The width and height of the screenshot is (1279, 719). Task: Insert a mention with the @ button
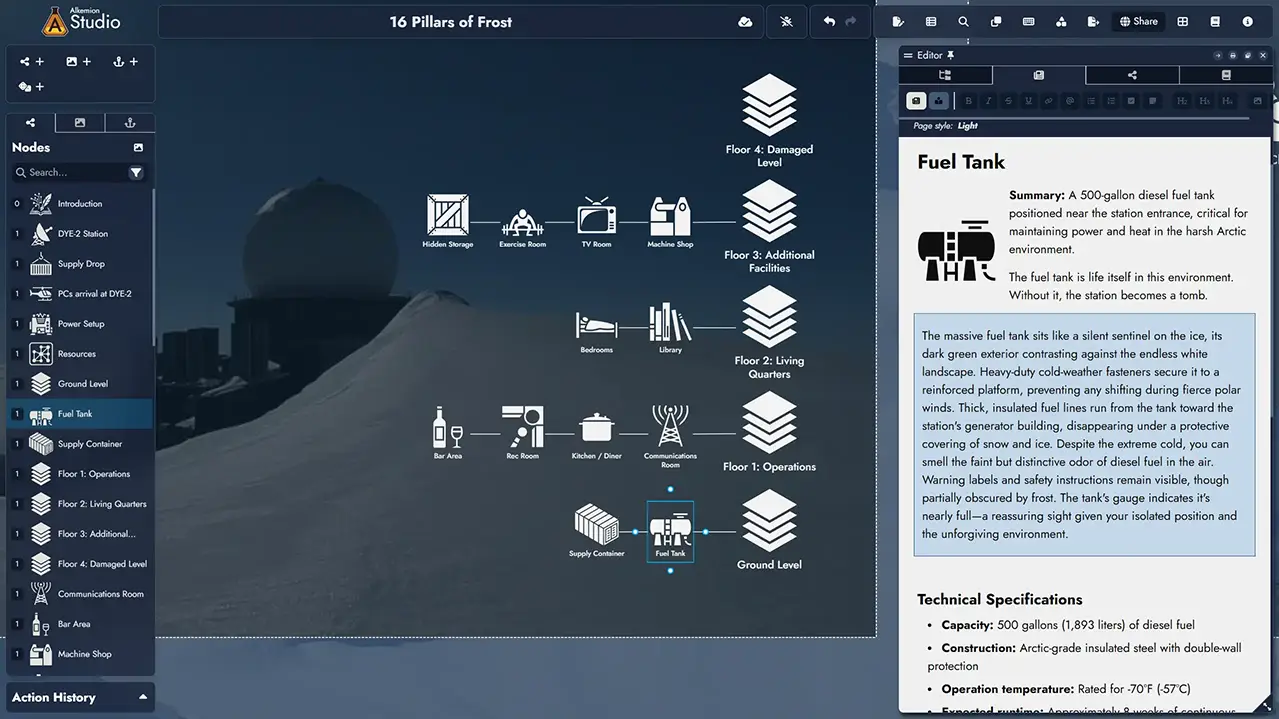(1070, 101)
